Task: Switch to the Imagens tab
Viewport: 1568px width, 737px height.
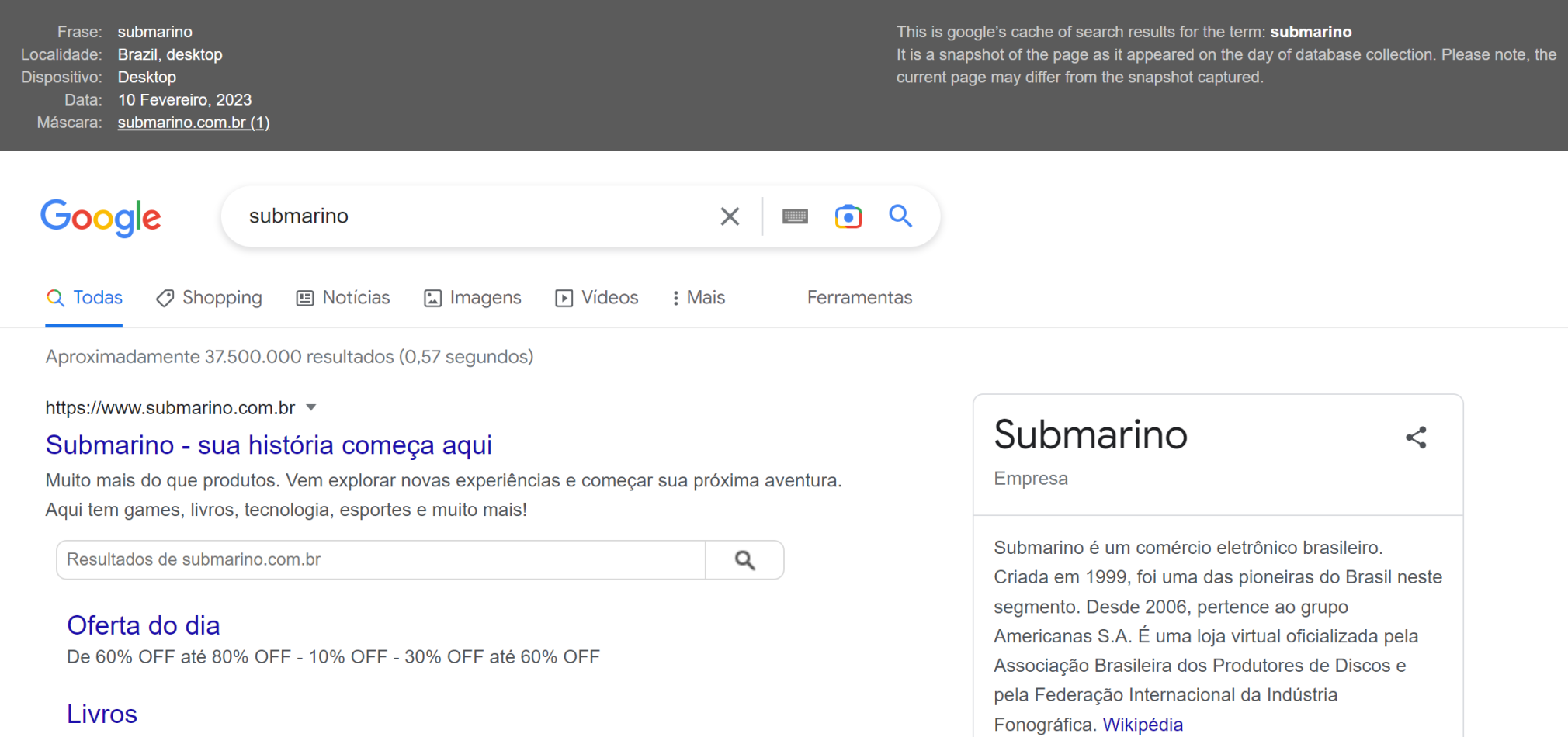Action: click(x=473, y=298)
